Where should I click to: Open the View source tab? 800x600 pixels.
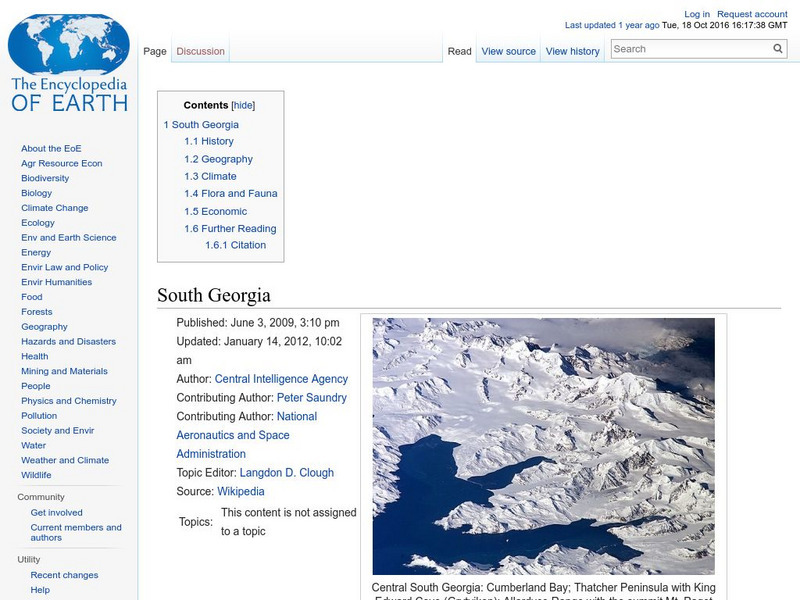[x=509, y=51]
